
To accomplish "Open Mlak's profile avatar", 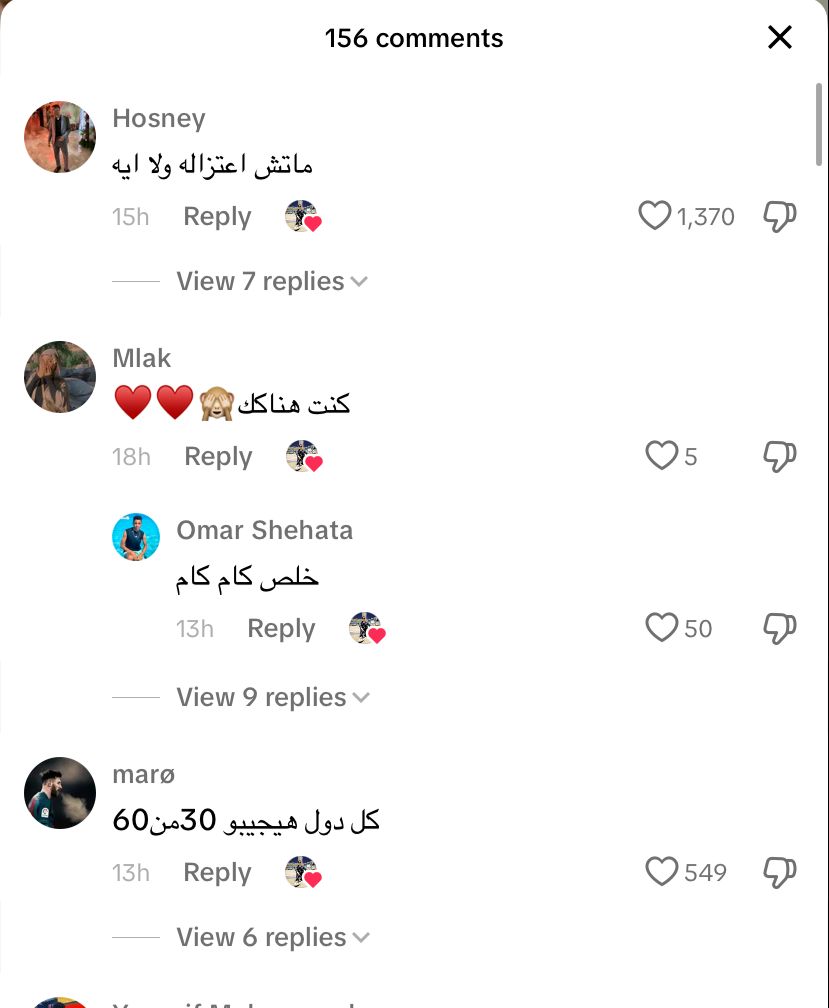I will 60,377.
